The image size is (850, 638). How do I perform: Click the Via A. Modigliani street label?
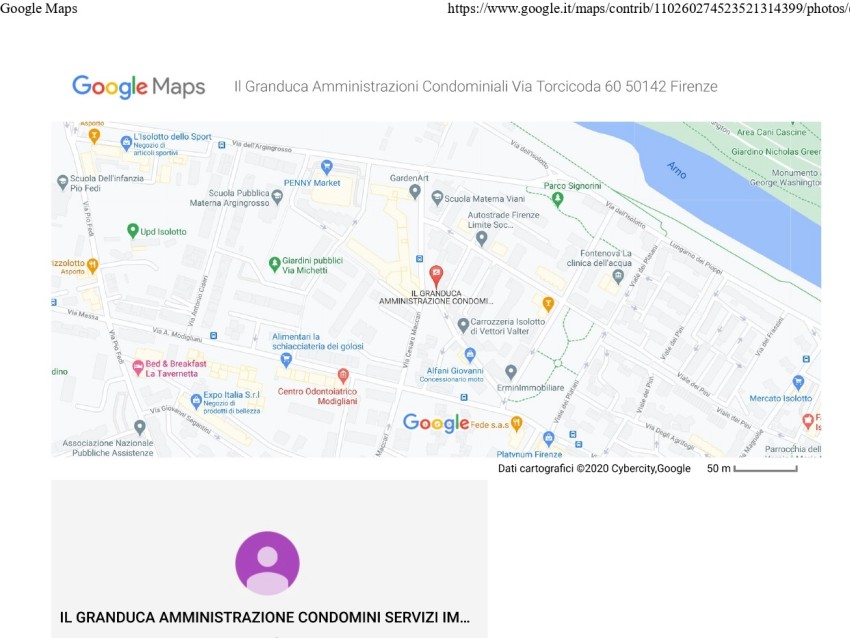[177, 334]
